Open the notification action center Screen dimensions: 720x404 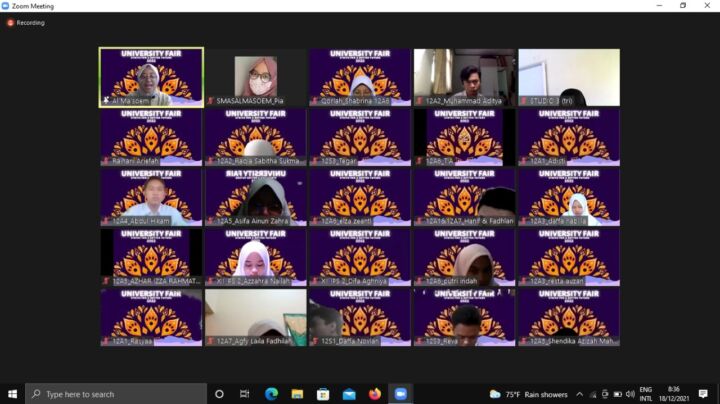pyautogui.click(x=703, y=394)
